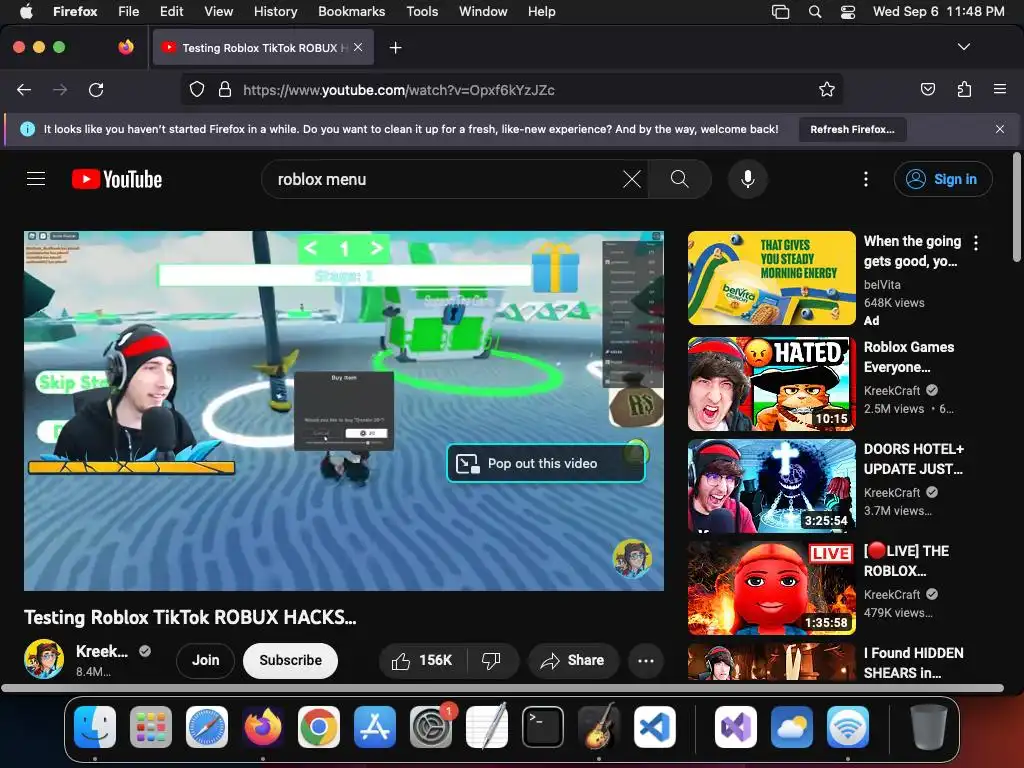Open the YouTube hamburger guide menu
The height and width of the screenshot is (768, 1024).
point(36,179)
